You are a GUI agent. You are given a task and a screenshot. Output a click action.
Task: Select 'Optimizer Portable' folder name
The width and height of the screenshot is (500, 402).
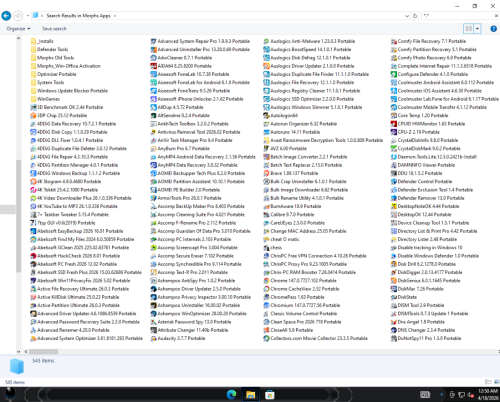[57, 74]
